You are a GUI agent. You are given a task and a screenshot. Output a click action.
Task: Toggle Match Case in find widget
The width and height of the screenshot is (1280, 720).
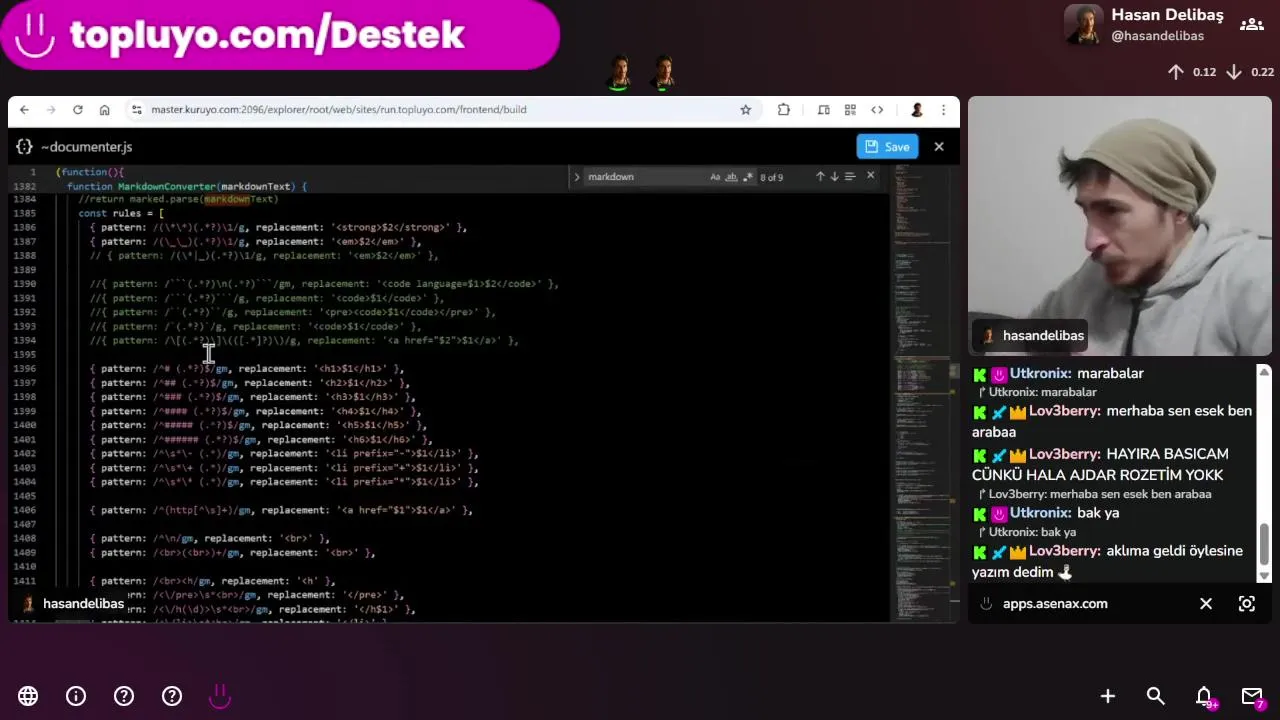tap(715, 177)
